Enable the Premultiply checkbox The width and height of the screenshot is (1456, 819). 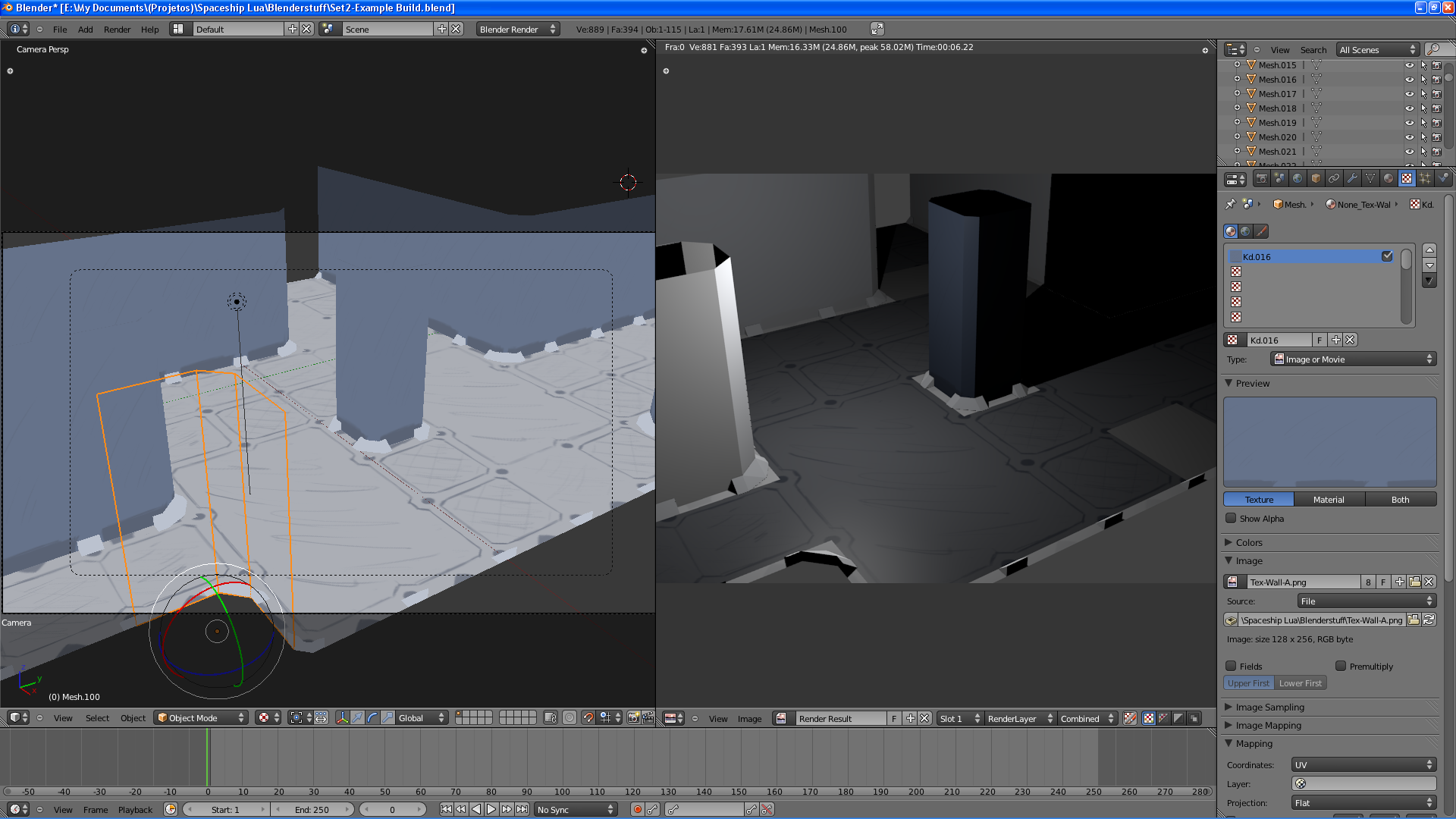[x=1341, y=667]
